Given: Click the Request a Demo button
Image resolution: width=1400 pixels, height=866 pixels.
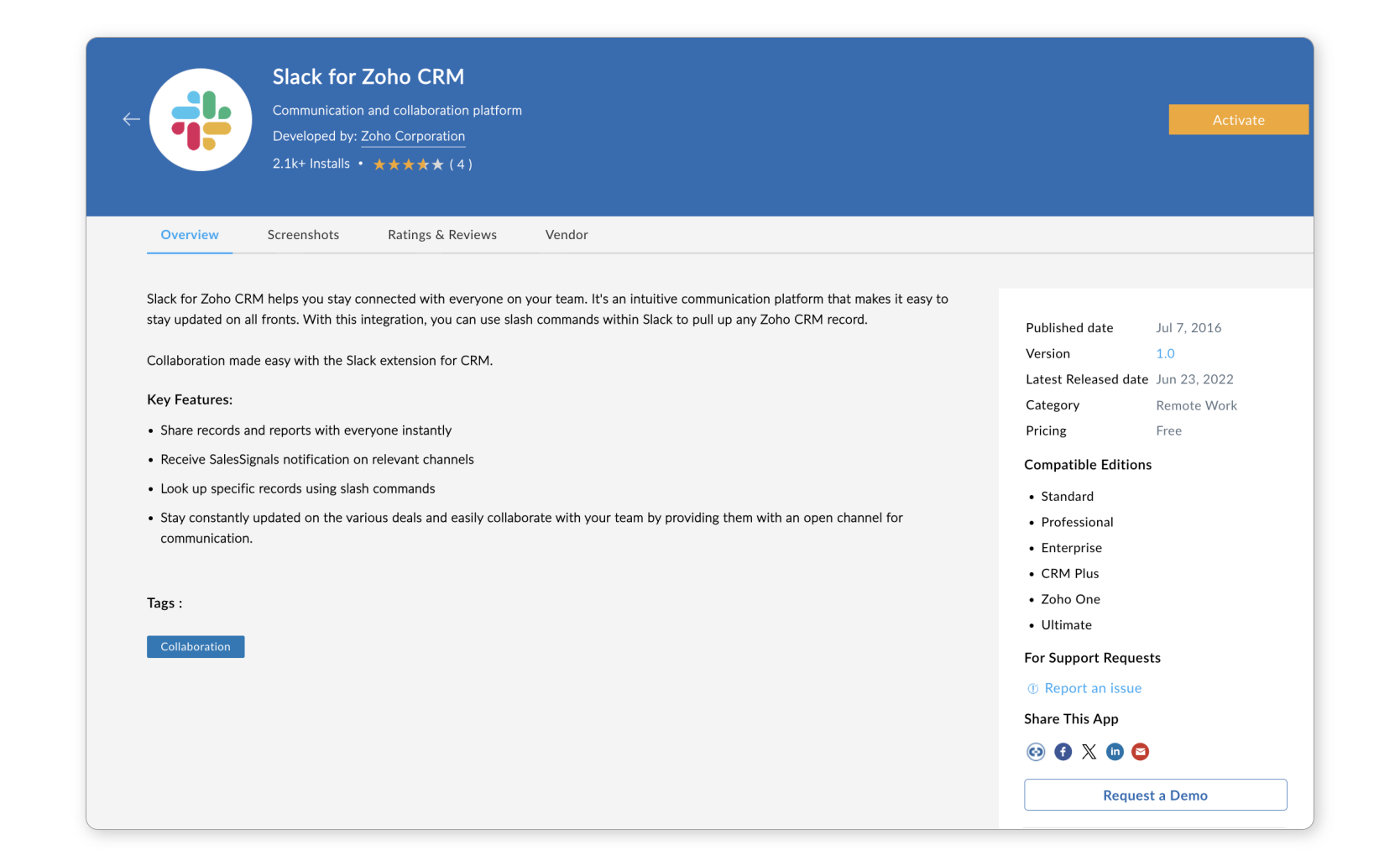Looking at the screenshot, I should coord(1155,796).
